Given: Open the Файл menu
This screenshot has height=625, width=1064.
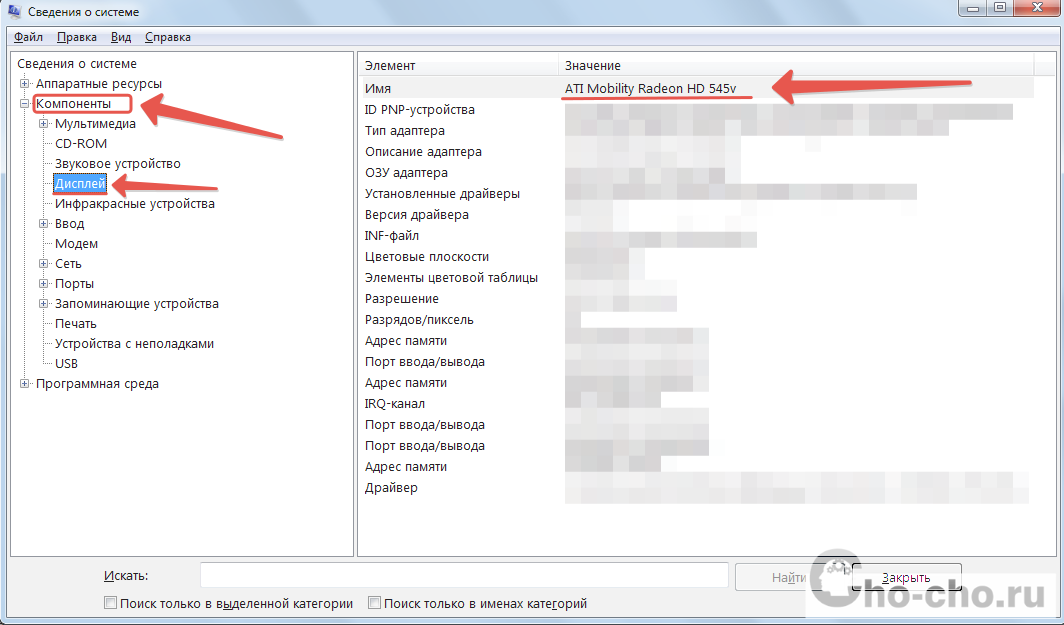Looking at the screenshot, I should pos(28,37).
